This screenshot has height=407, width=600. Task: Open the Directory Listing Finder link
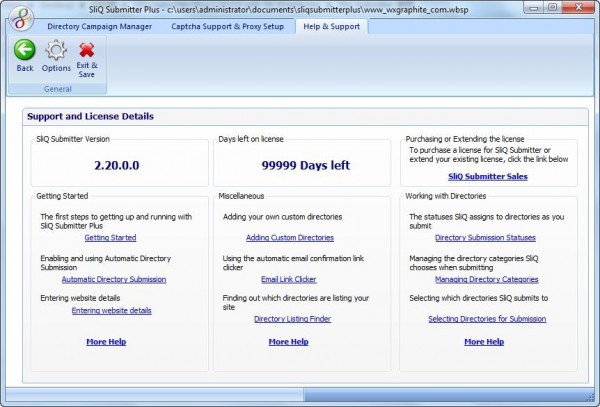click(292, 319)
